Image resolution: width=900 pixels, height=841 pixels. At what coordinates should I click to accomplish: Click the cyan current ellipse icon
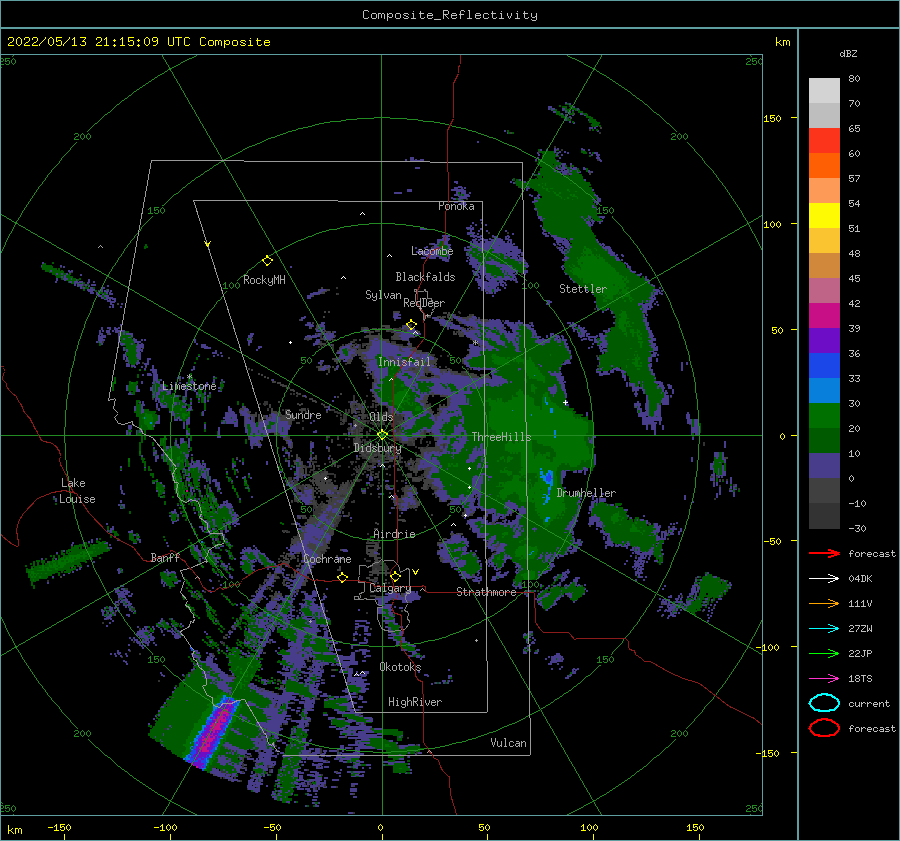[x=824, y=703]
